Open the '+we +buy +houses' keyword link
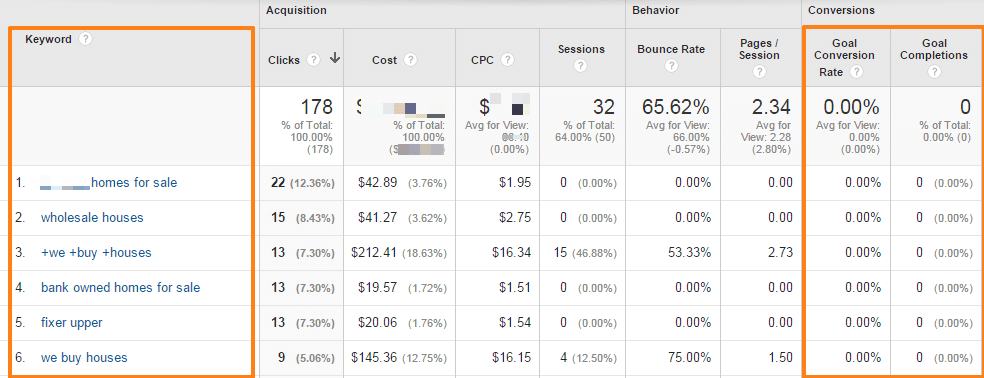 pos(96,253)
